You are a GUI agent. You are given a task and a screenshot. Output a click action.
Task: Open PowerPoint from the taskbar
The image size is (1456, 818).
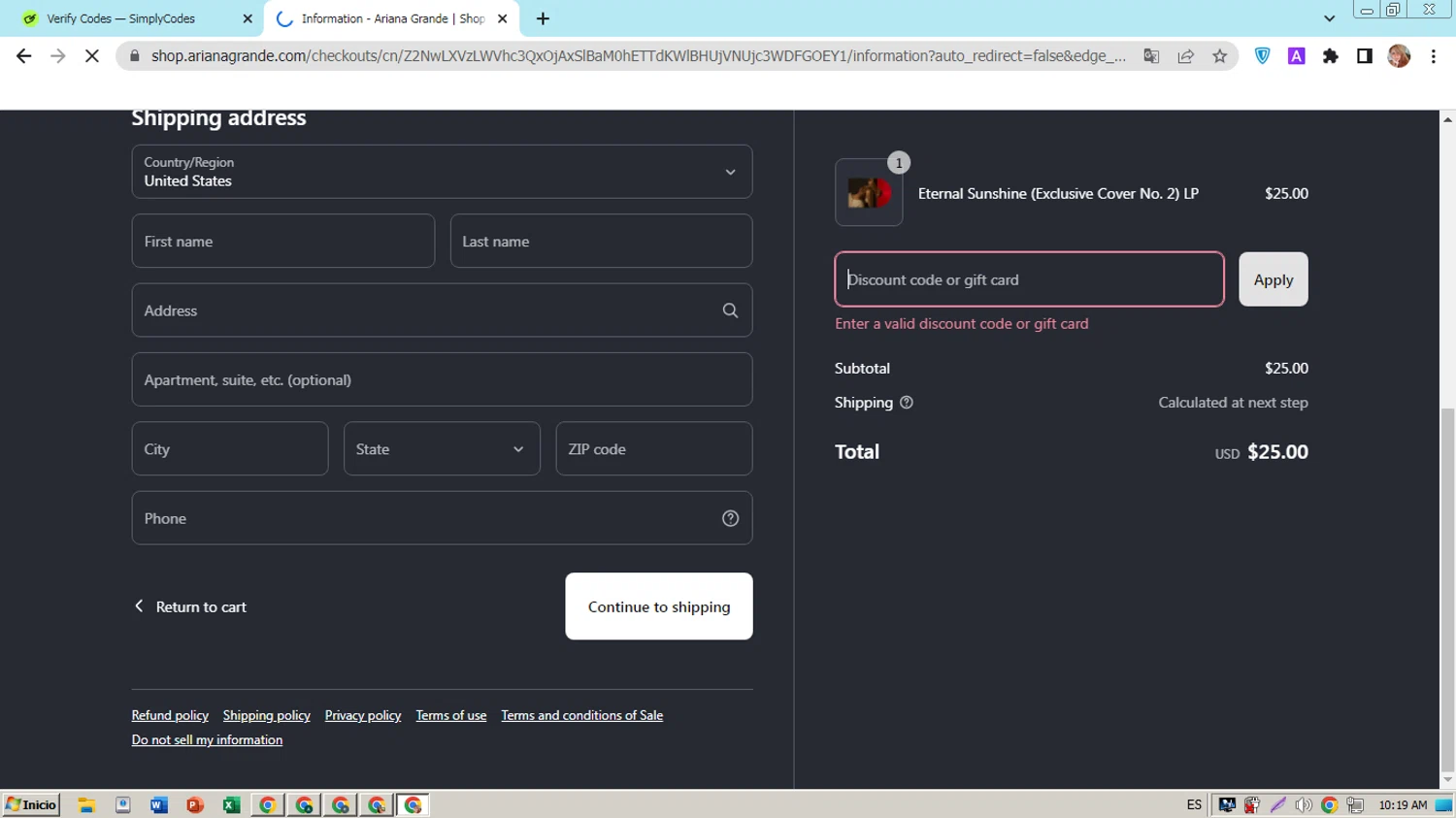pos(195,804)
